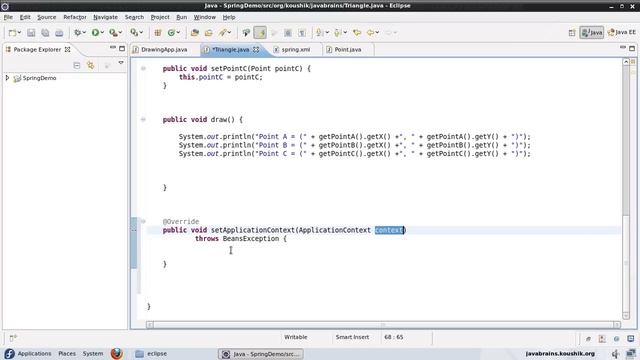
Task: Click the Run Last Tool coverage icon
Action: 113,33
